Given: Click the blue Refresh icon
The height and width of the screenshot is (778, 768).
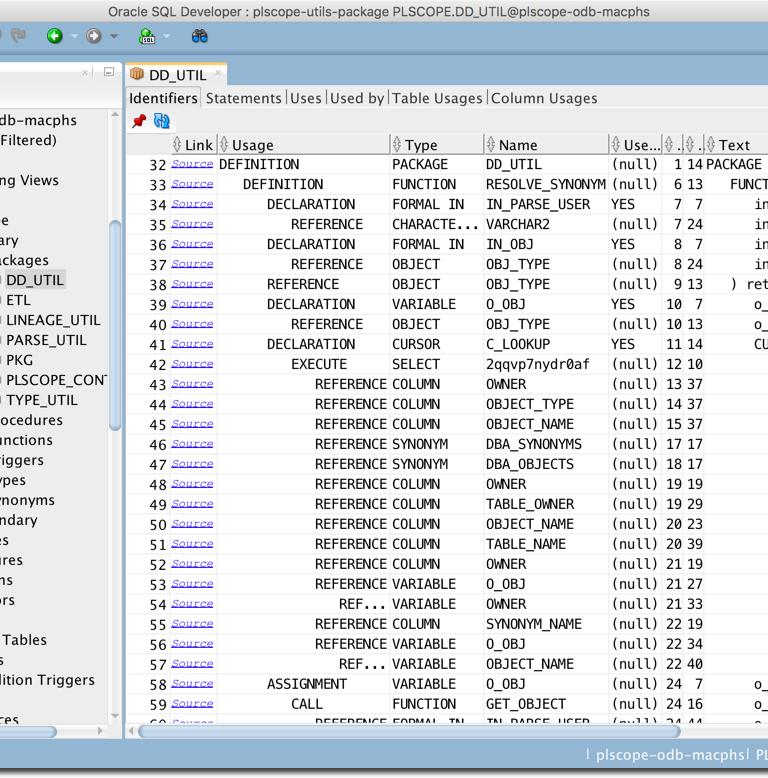Looking at the screenshot, I should 161,121.
